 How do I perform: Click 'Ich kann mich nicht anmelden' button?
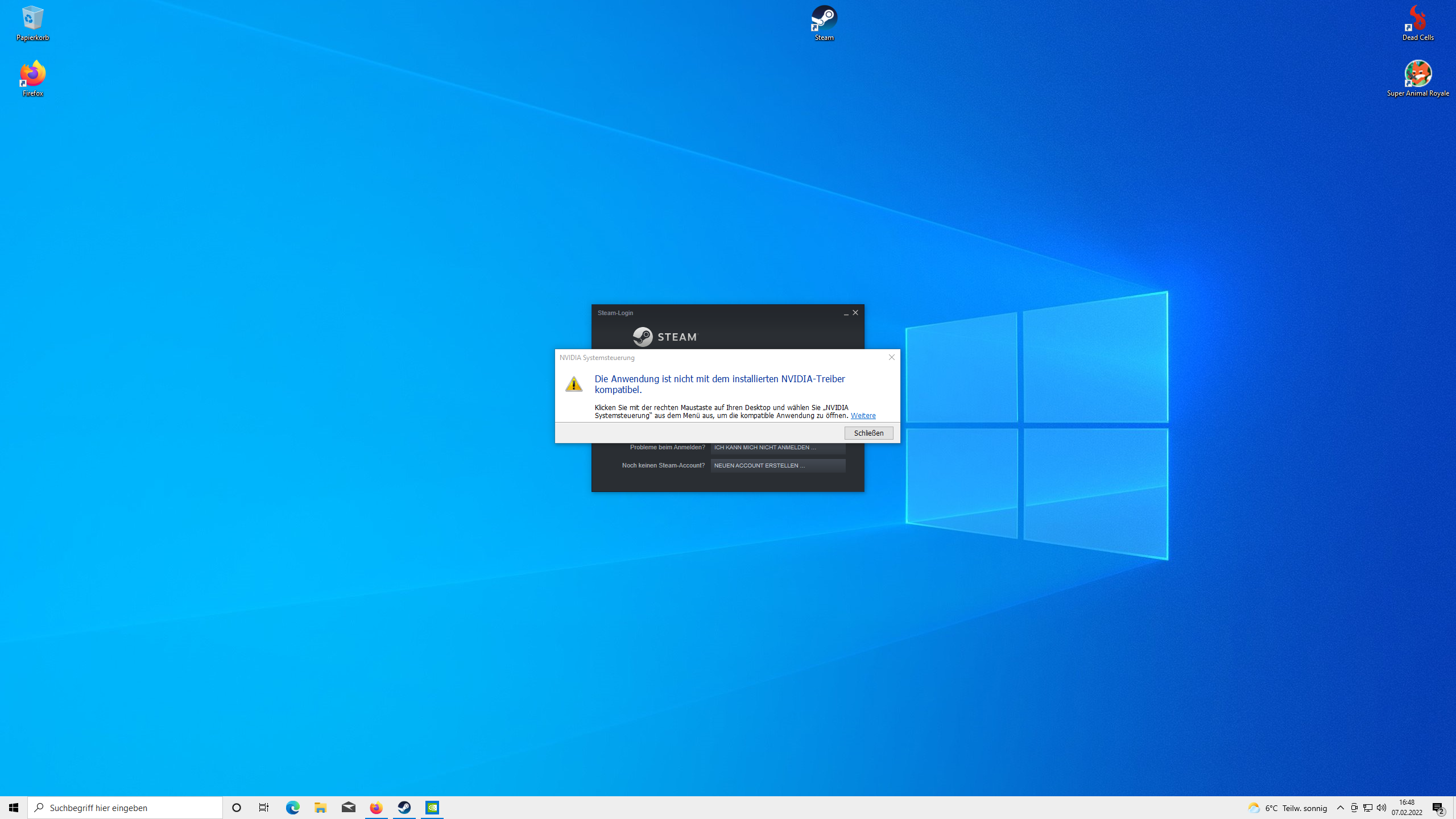coord(777,448)
